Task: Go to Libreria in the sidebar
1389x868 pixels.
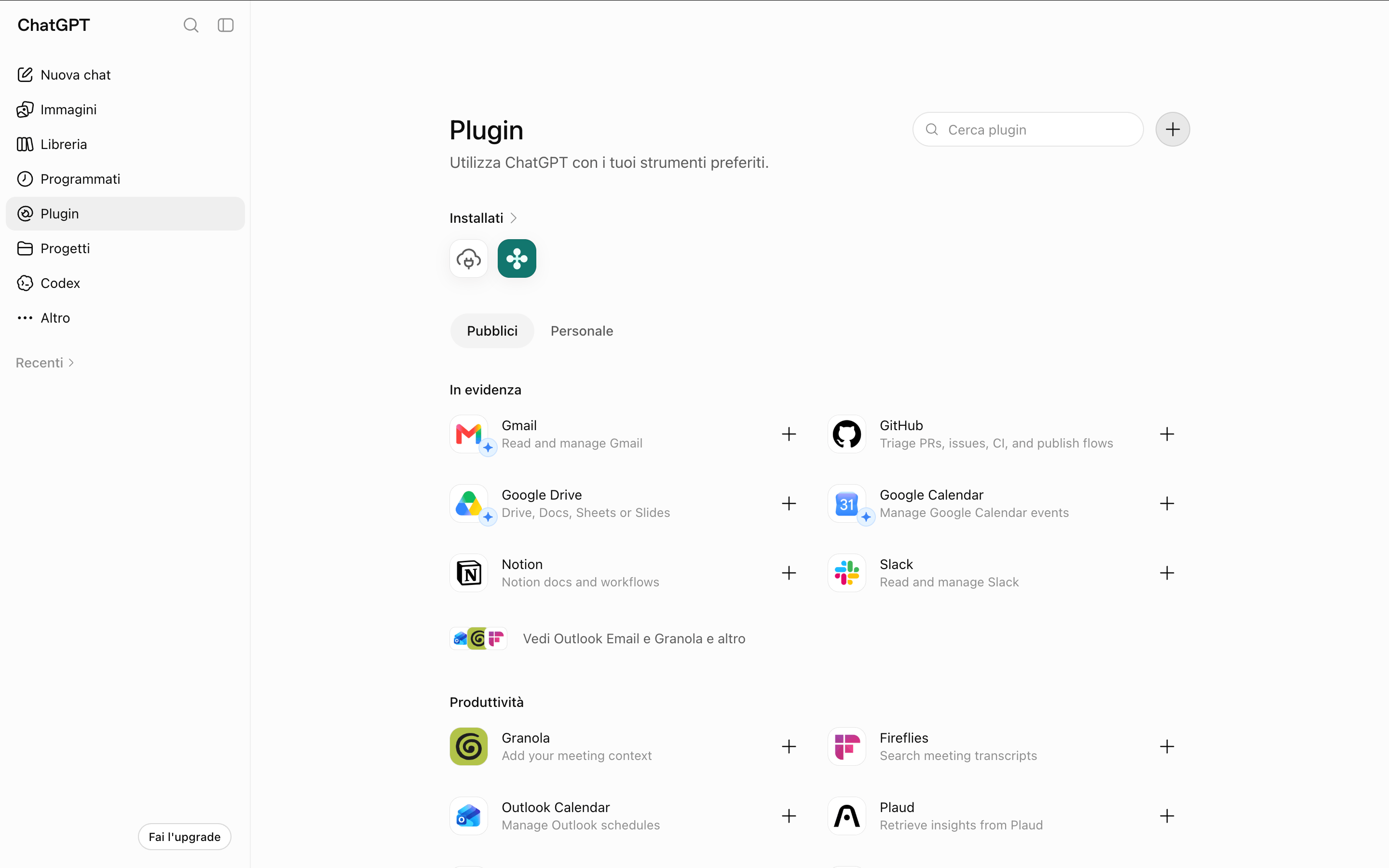Action: tap(125, 144)
